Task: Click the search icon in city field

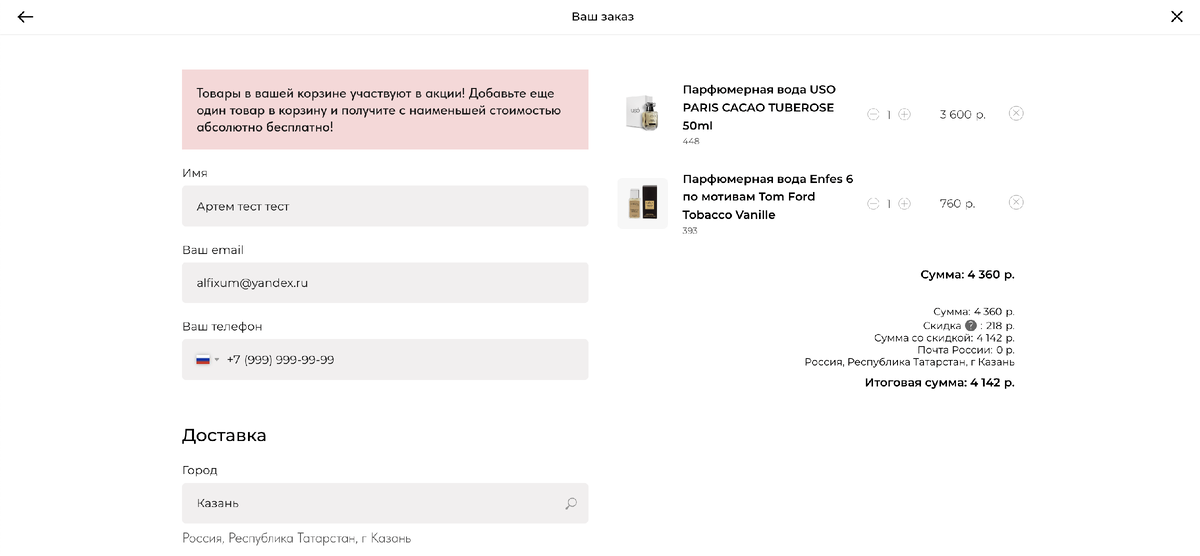Action: click(571, 504)
